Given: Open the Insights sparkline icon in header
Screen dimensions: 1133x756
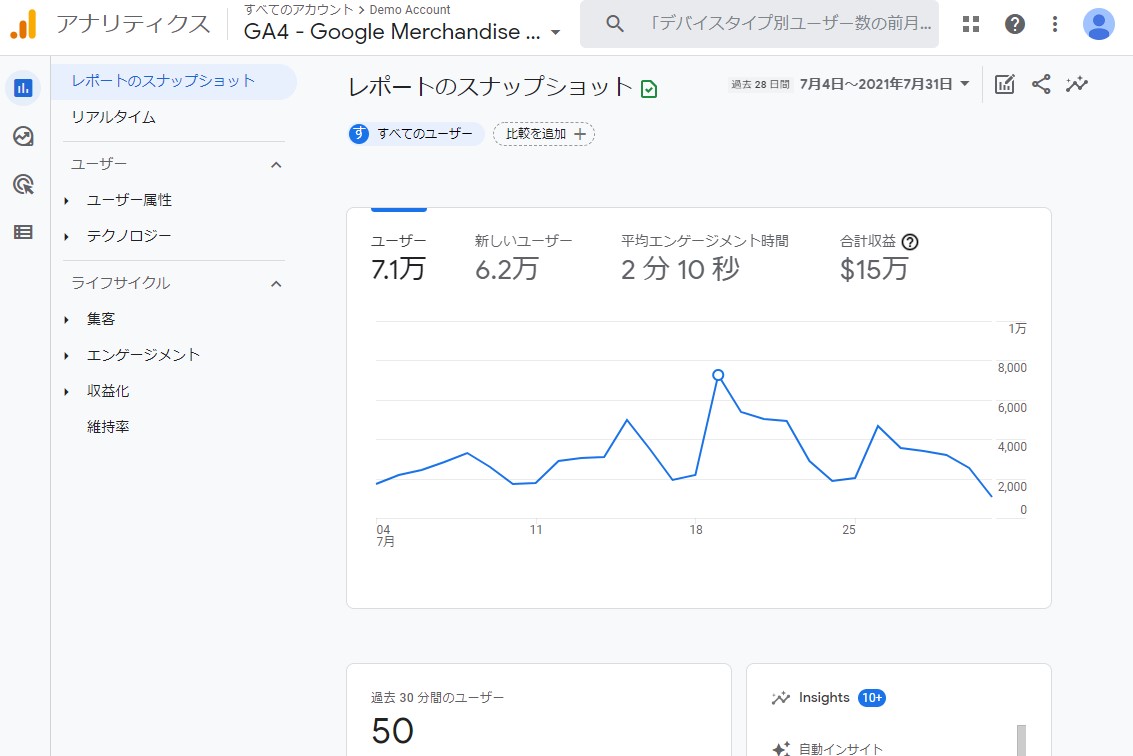Looking at the screenshot, I should pos(1077,84).
